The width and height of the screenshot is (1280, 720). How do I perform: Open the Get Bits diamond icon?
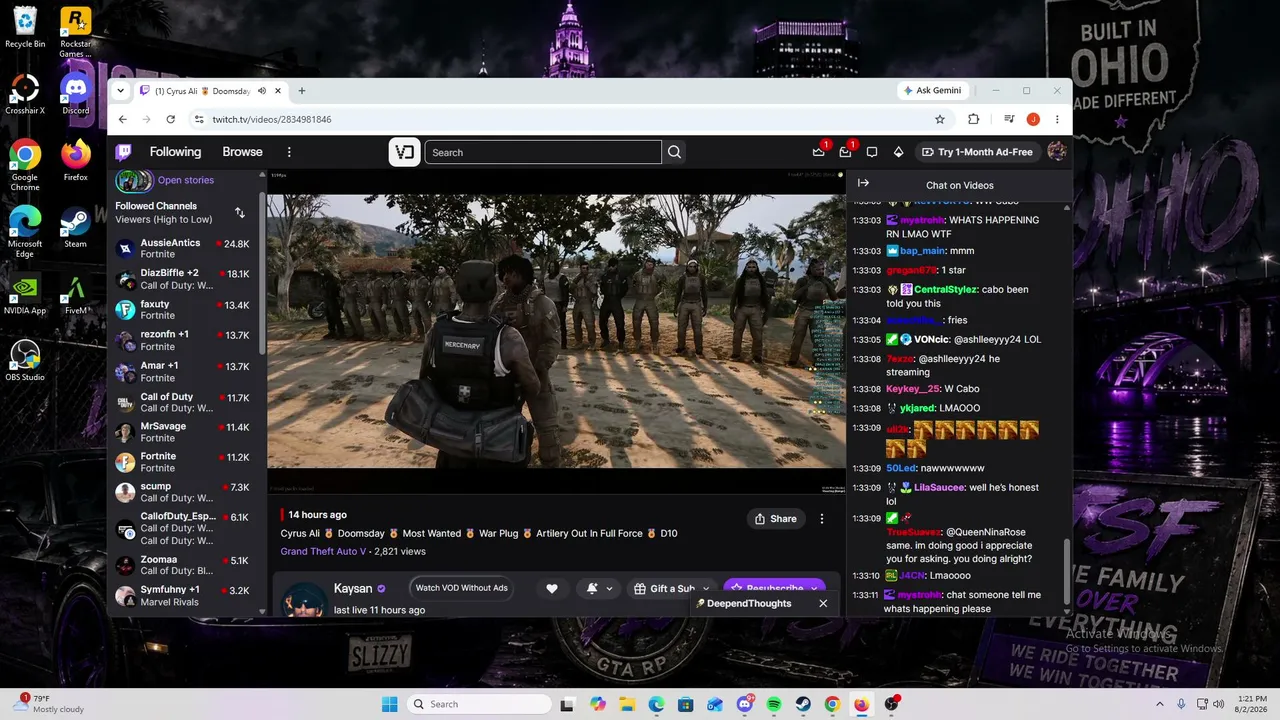point(898,152)
